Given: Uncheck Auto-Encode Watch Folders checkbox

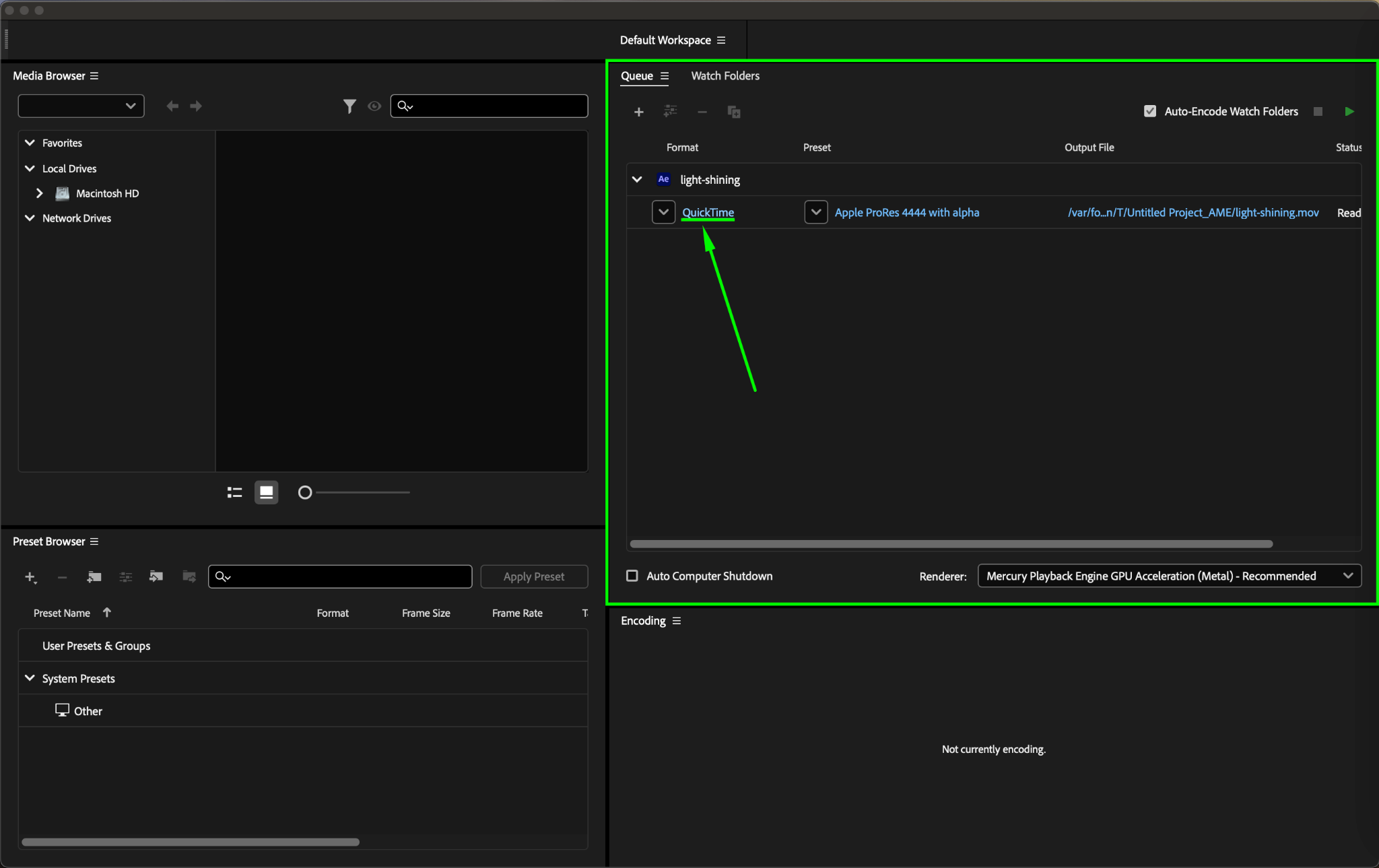Looking at the screenshot, I should click(x=1150, y=112).
